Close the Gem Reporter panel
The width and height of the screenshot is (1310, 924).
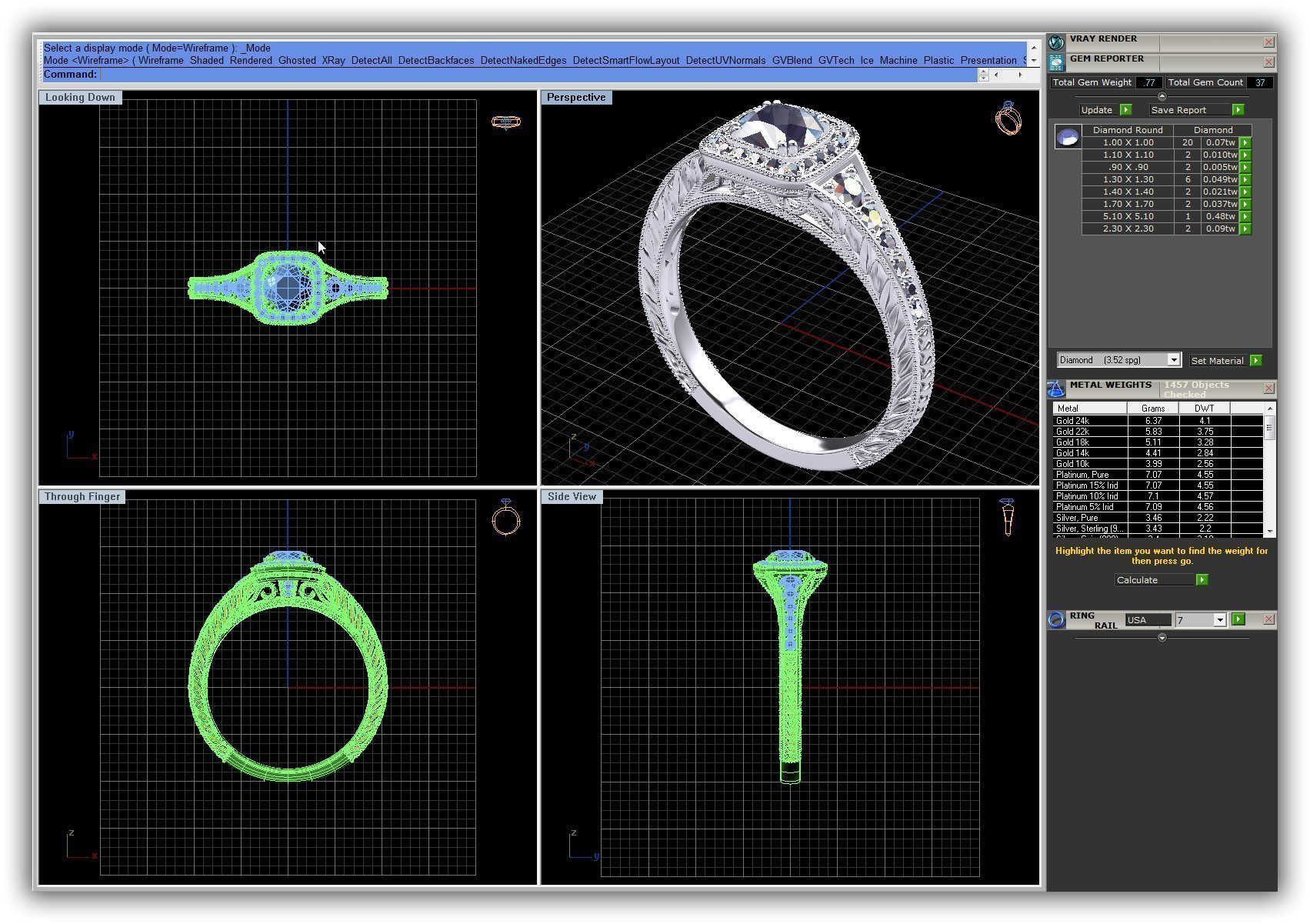pyautogui.click(x=1268, y=62)
